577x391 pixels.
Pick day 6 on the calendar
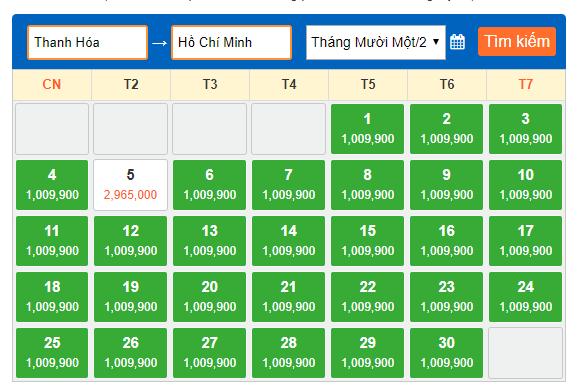coord(209,185)
